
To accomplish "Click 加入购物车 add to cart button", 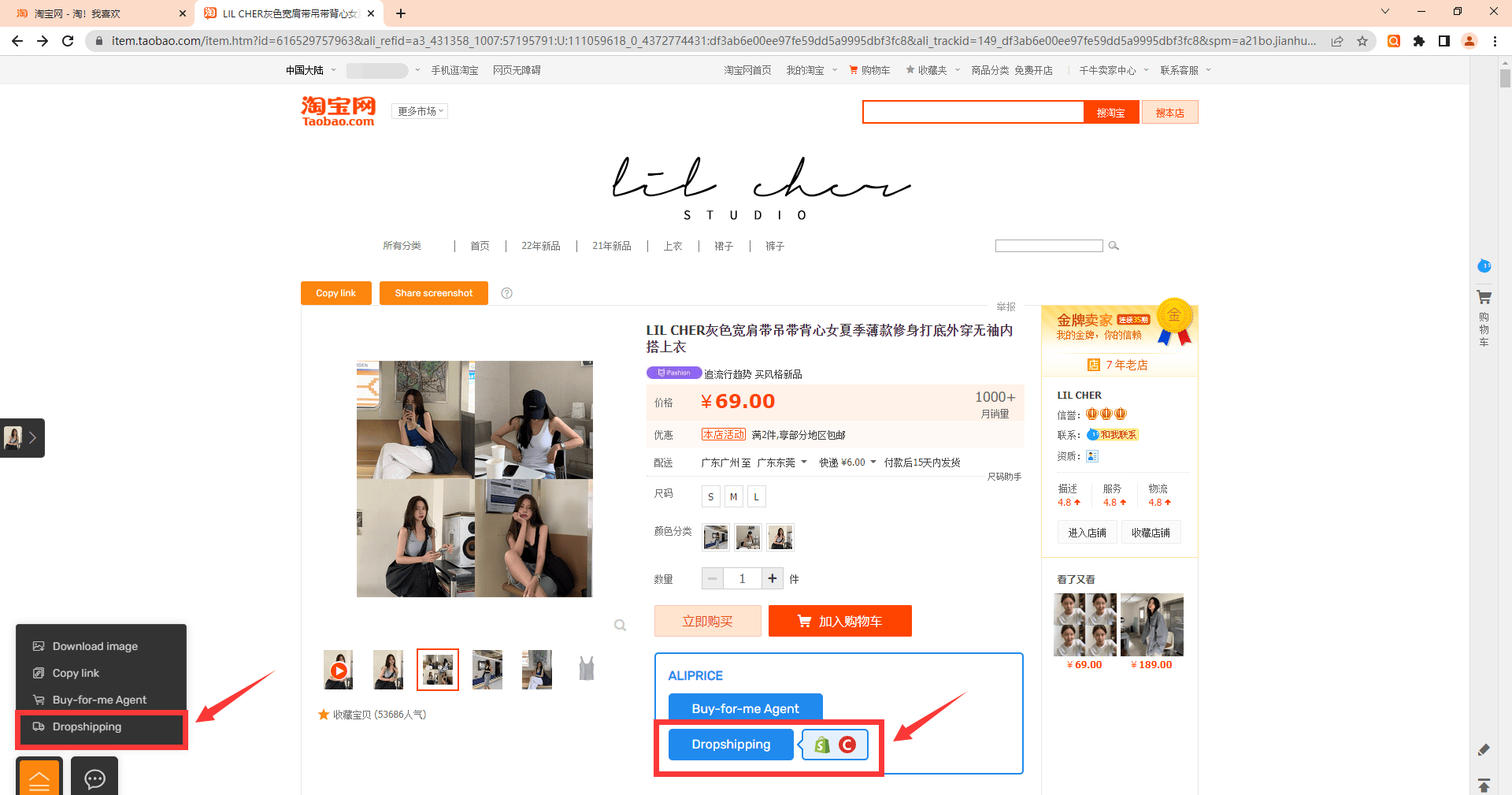I will 840,621.
